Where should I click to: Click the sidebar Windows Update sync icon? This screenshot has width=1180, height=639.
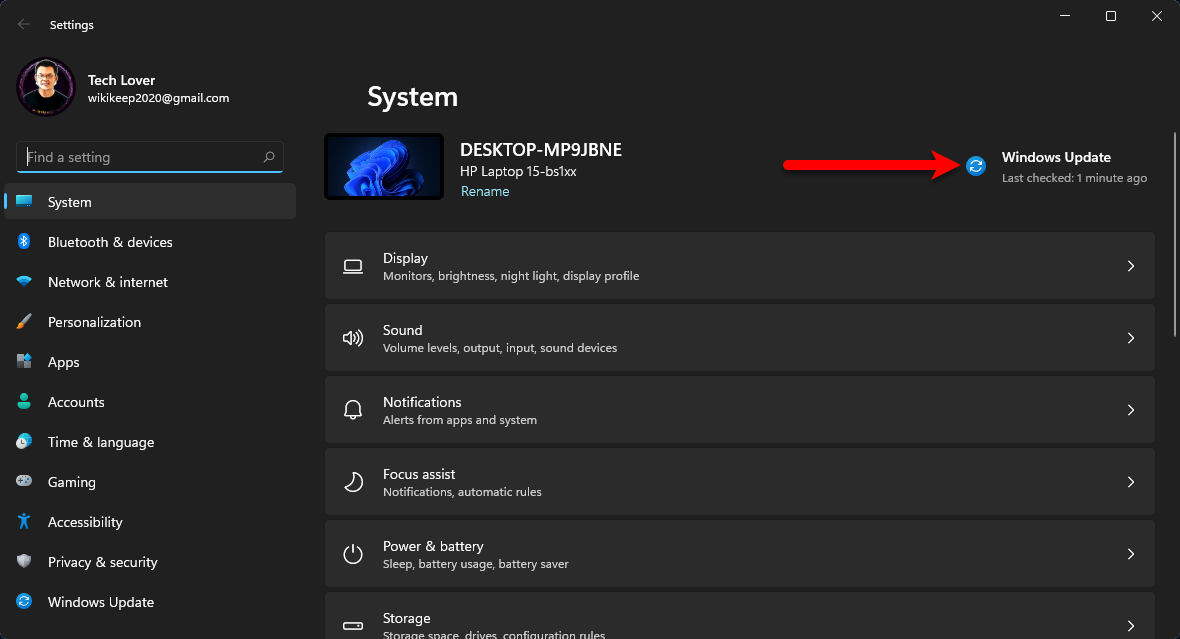click(x=24, y=601)
